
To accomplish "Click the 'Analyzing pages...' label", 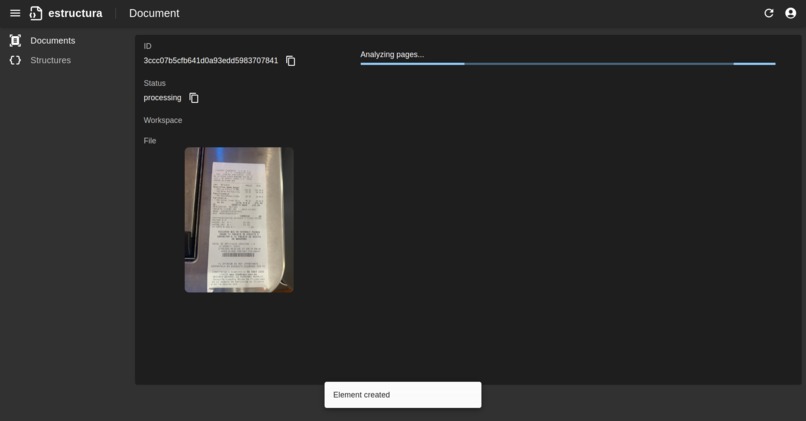I will pos(392,54).
